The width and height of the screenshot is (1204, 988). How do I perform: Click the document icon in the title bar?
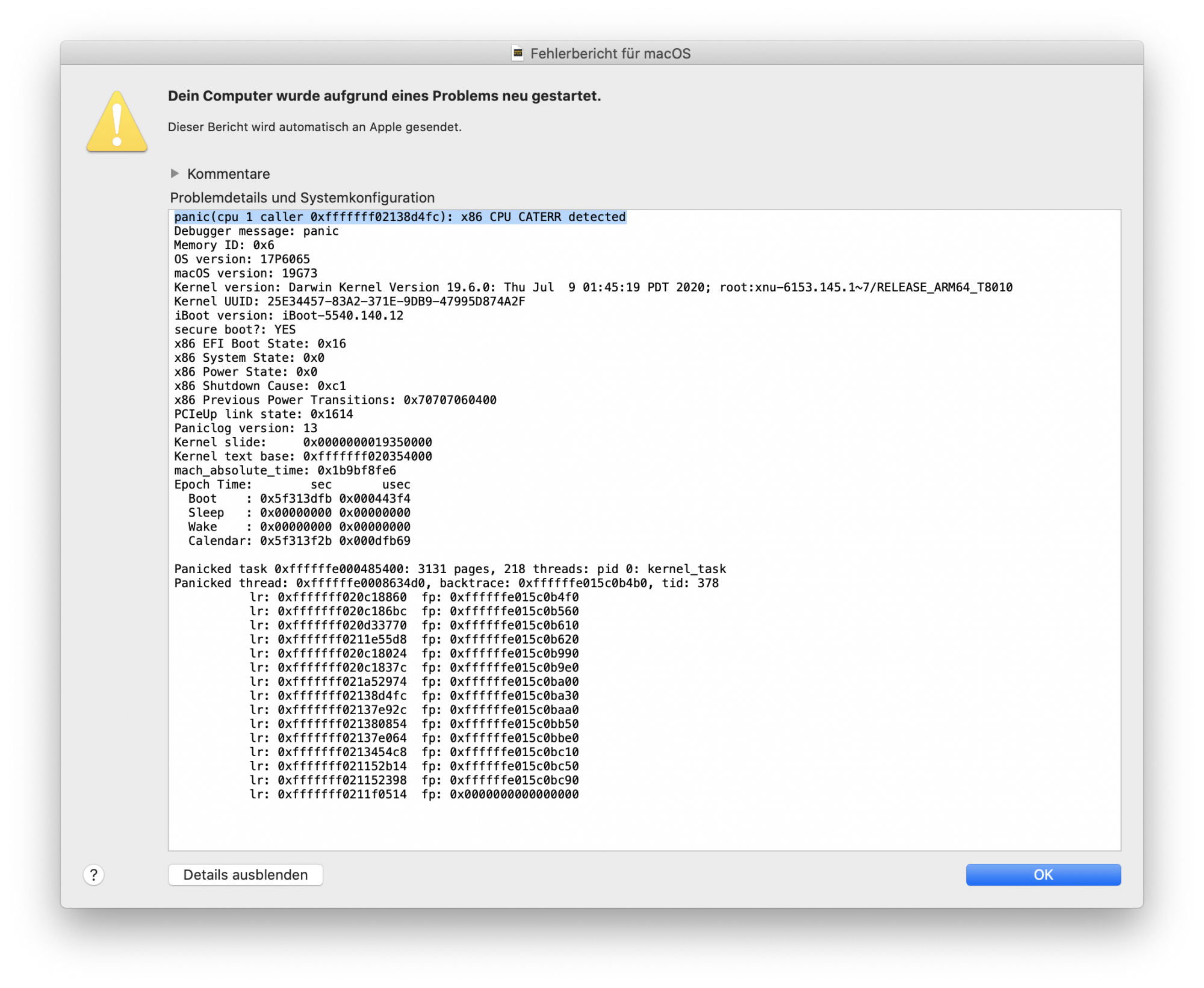click(x=518, y=54)
